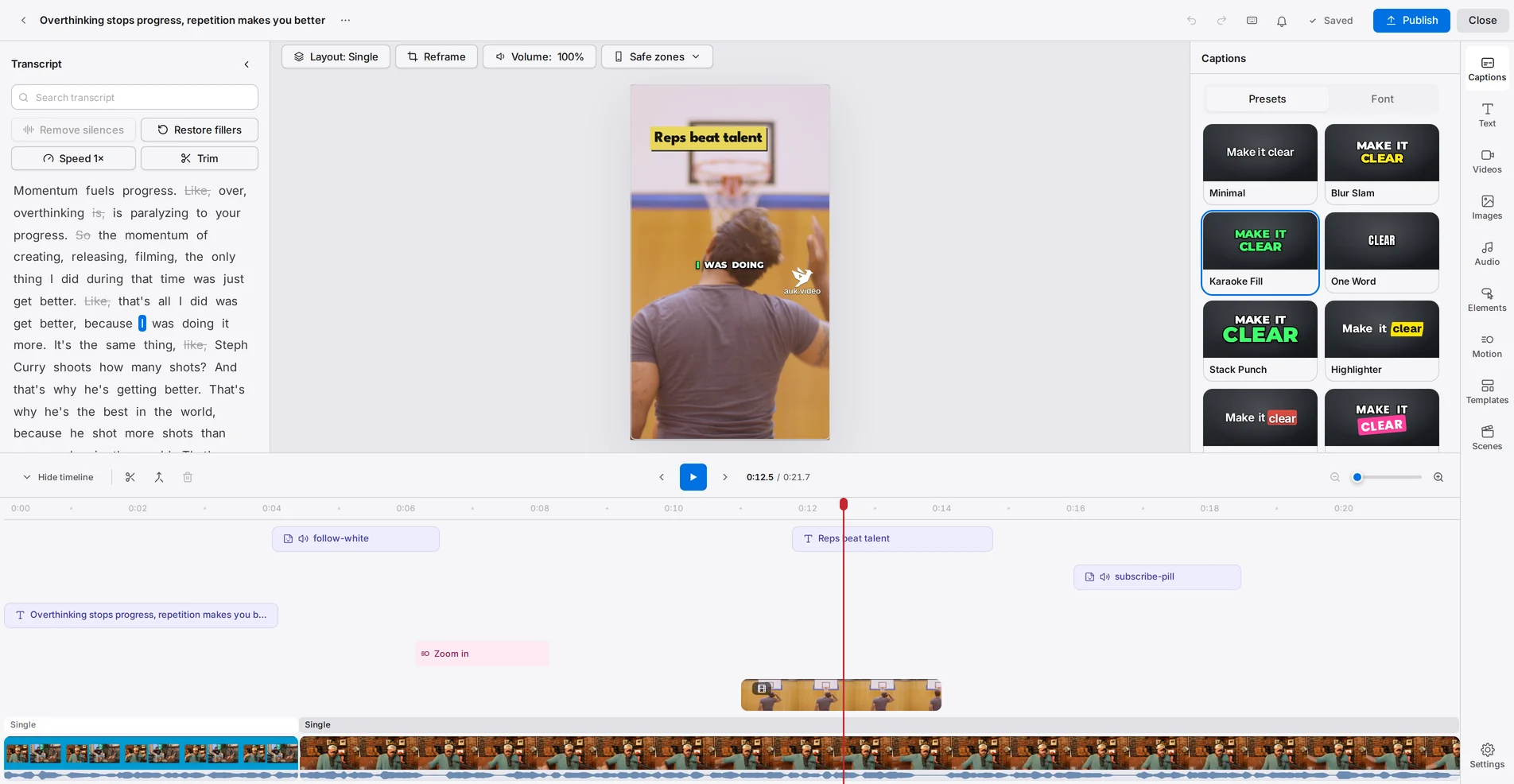Image resolution: width=1514 pixels, height=784 pixels.
Task: Open the keyboard shortcuts icon
Action: click(x=1252, y=21)
